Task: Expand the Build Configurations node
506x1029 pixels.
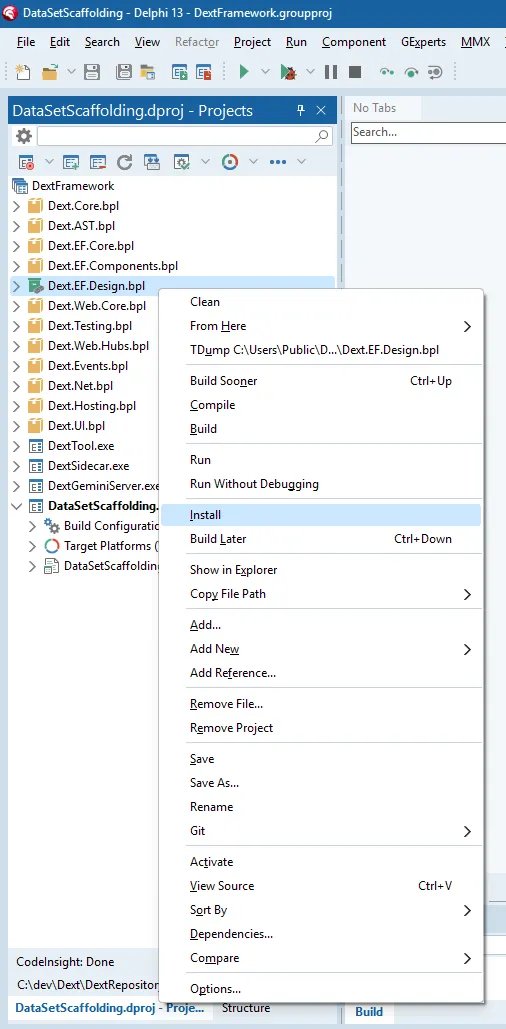Action: (32, 526)
